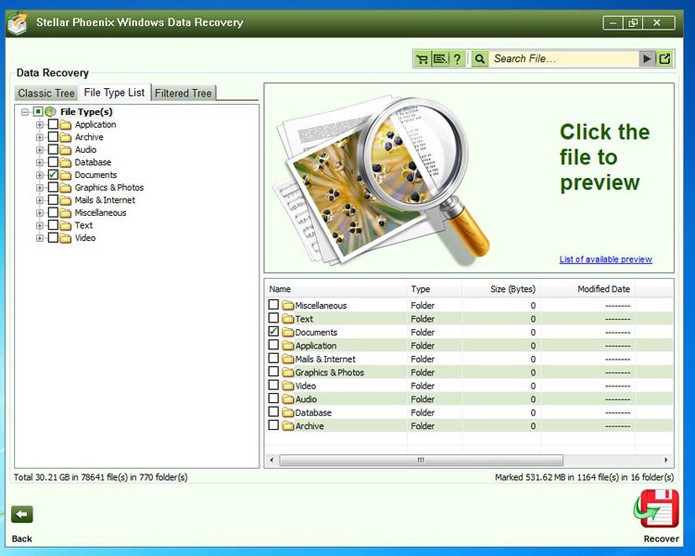Check the Application checkbox in tree
The width and height of the screenshot is (695, 556).
click(x=53, y=124)
